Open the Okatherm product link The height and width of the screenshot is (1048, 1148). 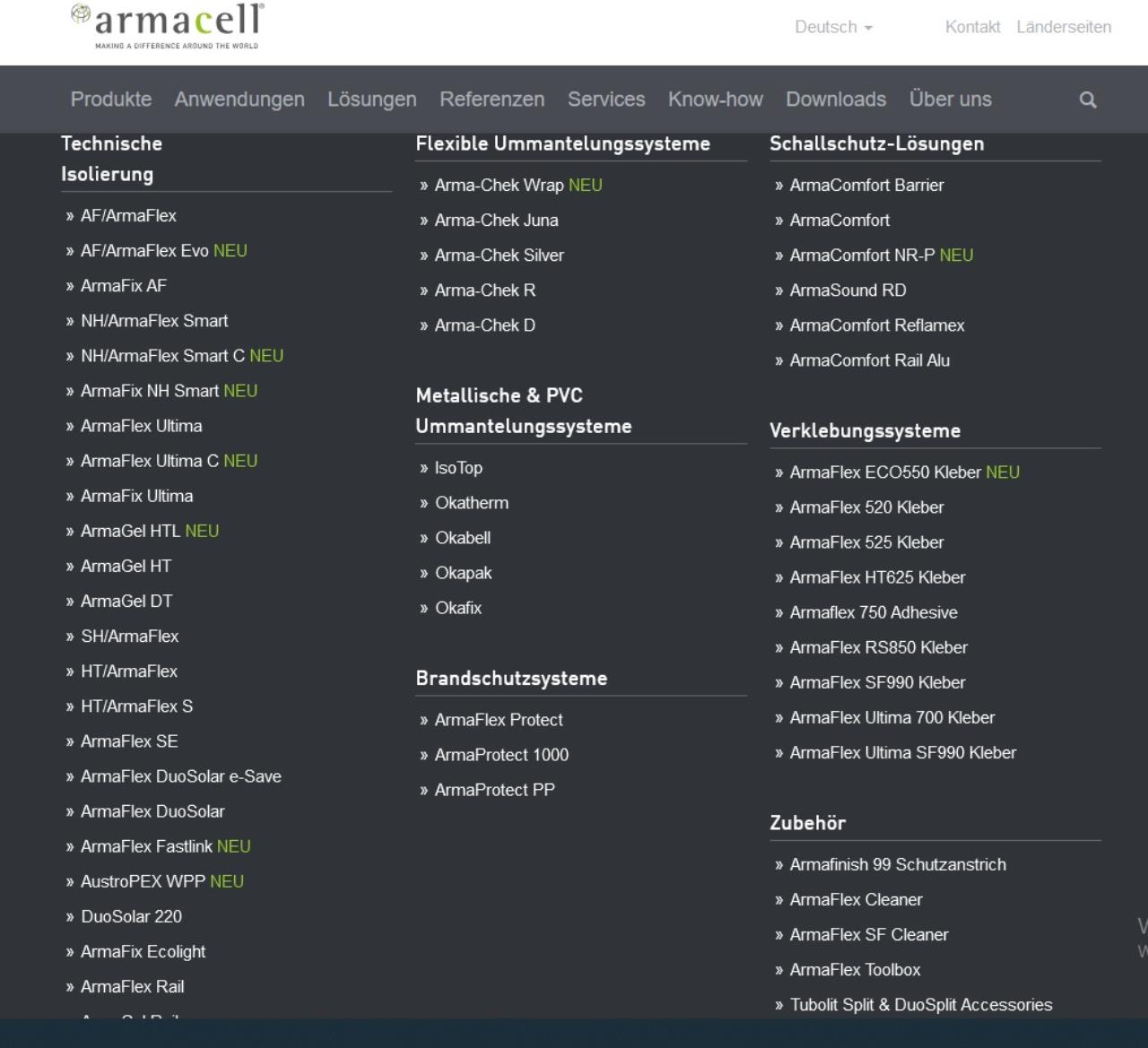point(472,503)
